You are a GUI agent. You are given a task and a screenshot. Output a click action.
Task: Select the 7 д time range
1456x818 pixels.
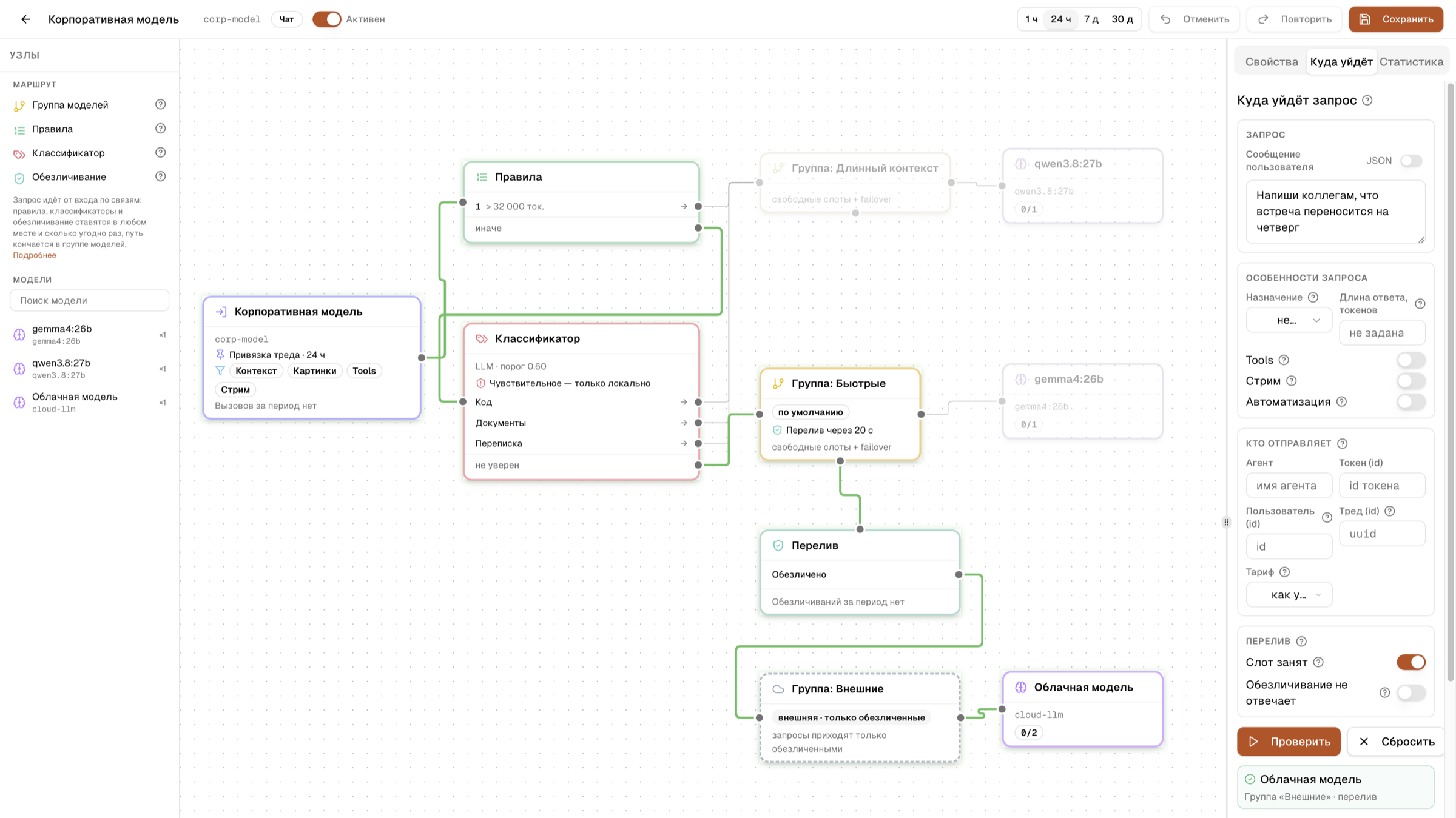1091,19
